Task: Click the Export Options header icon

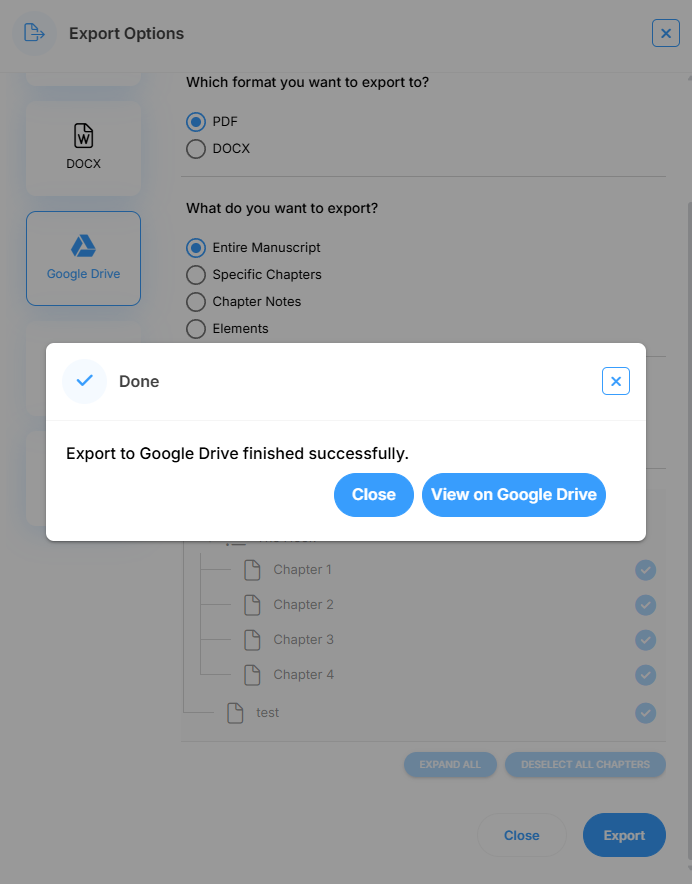Action: 34,33
